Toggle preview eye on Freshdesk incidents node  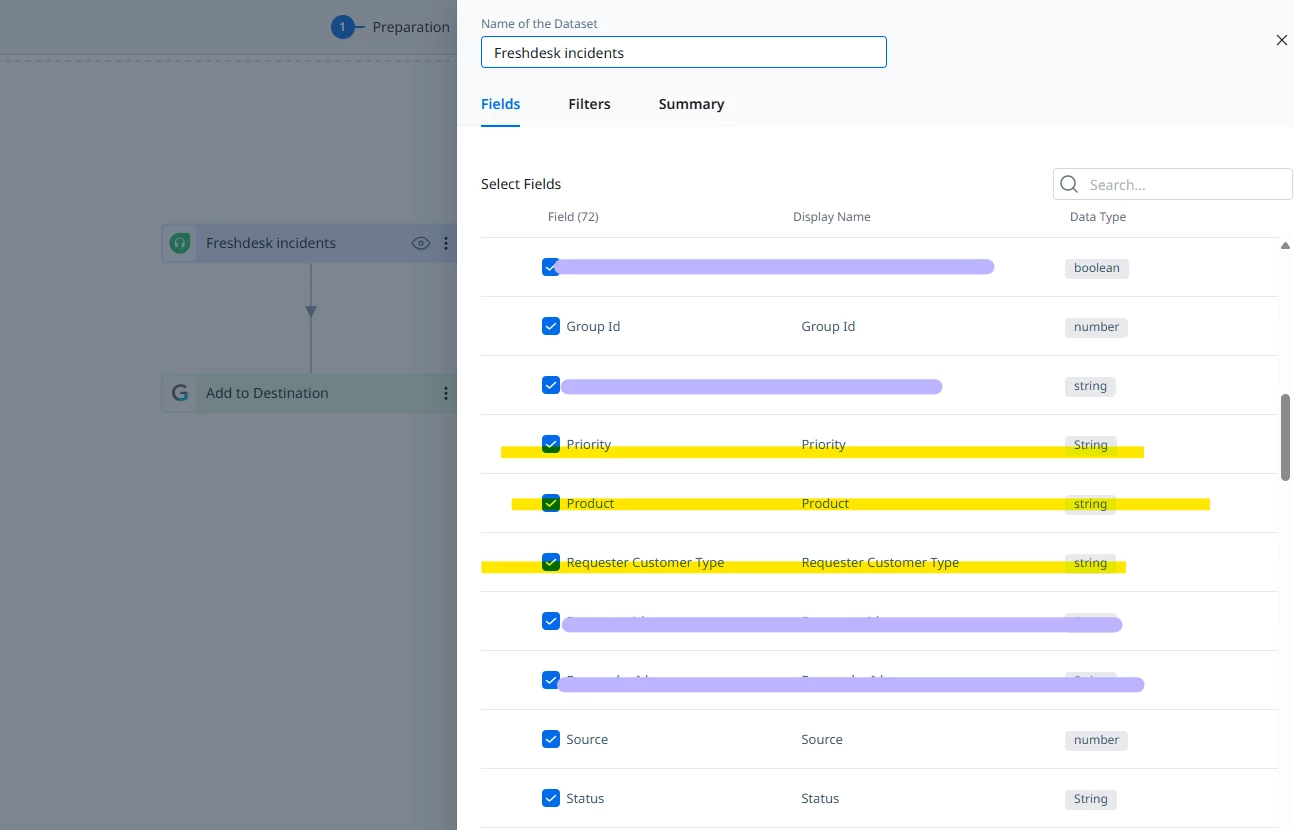[421, 243]
